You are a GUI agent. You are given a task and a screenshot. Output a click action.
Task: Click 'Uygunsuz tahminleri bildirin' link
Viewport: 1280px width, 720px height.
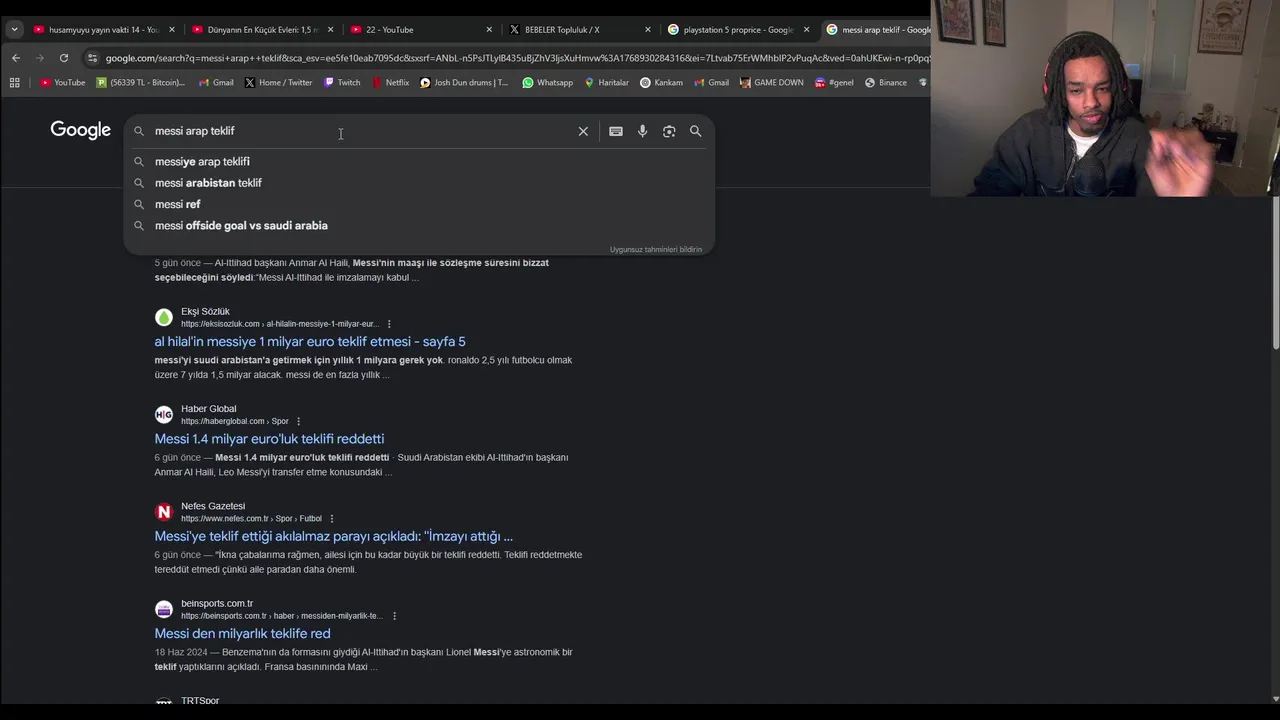coord(656,249)
